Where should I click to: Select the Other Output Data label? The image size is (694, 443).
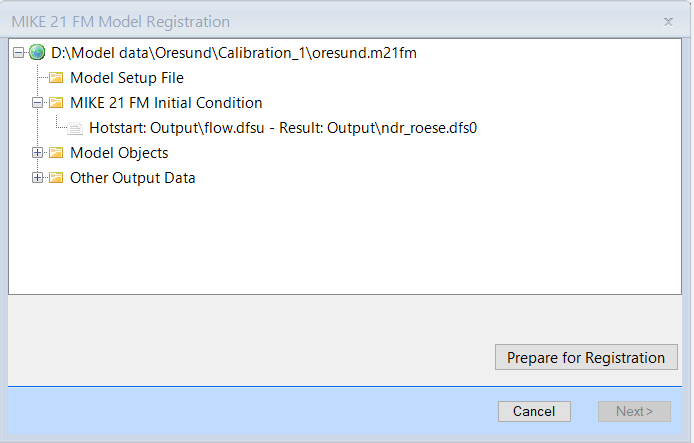coord(133,177)
